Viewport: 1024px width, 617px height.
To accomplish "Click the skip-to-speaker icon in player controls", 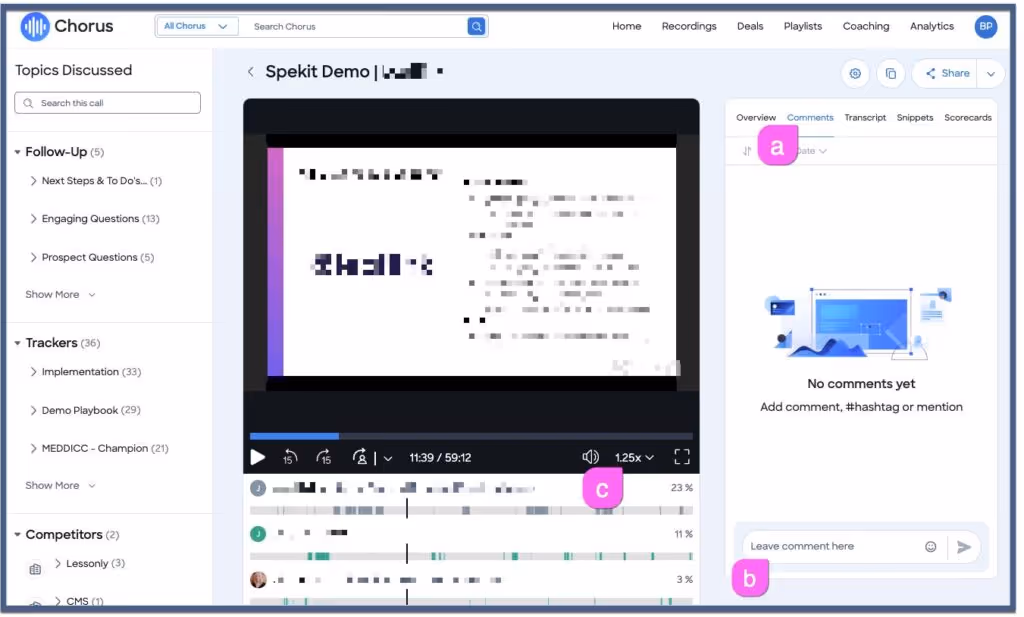I will pyautogui.click(x=360, y=458).
